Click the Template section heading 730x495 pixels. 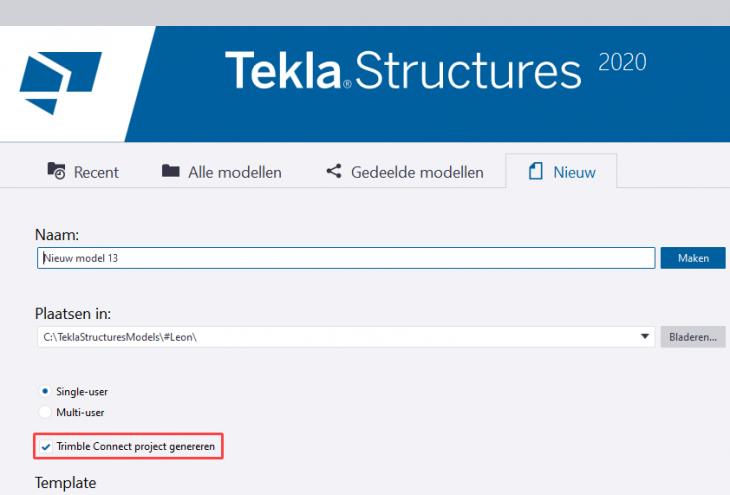66,482
